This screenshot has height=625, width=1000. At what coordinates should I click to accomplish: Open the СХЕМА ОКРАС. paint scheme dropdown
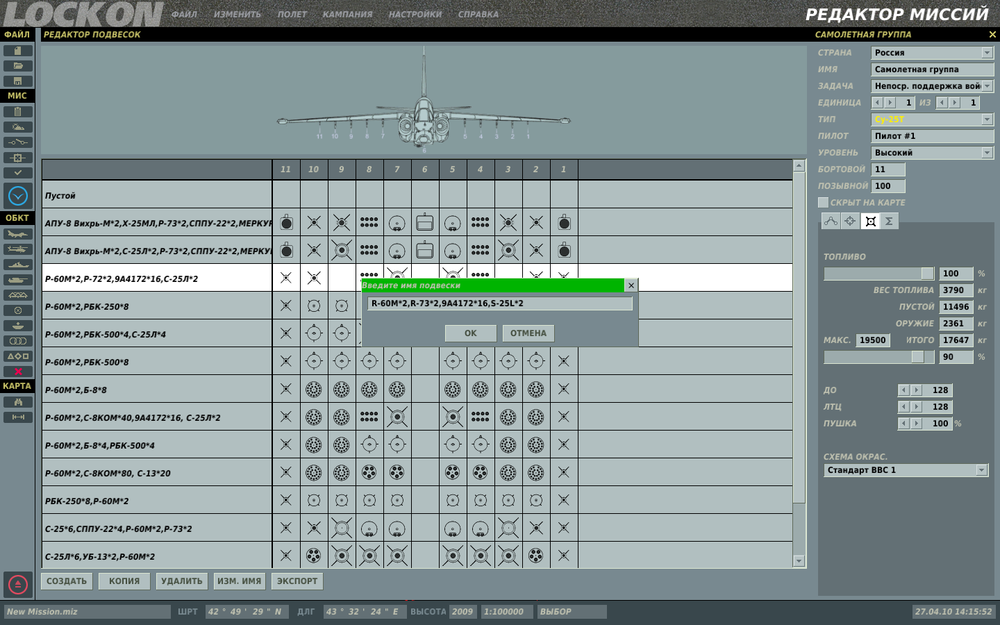(x=906, y=470)
